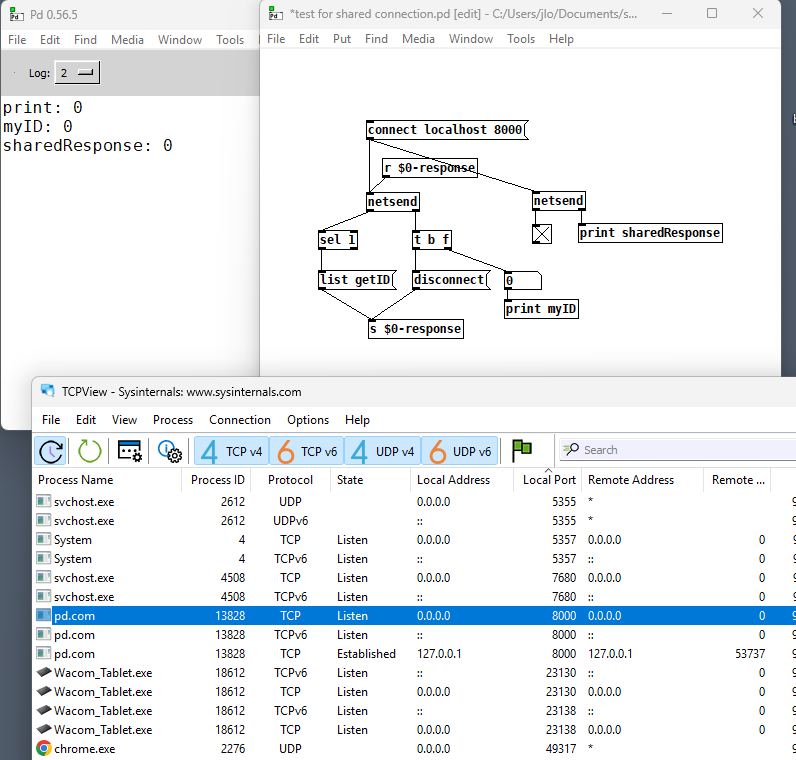Click the disconnect message box
The width and height of the screenshot is (796, 760).
[451, 280]
